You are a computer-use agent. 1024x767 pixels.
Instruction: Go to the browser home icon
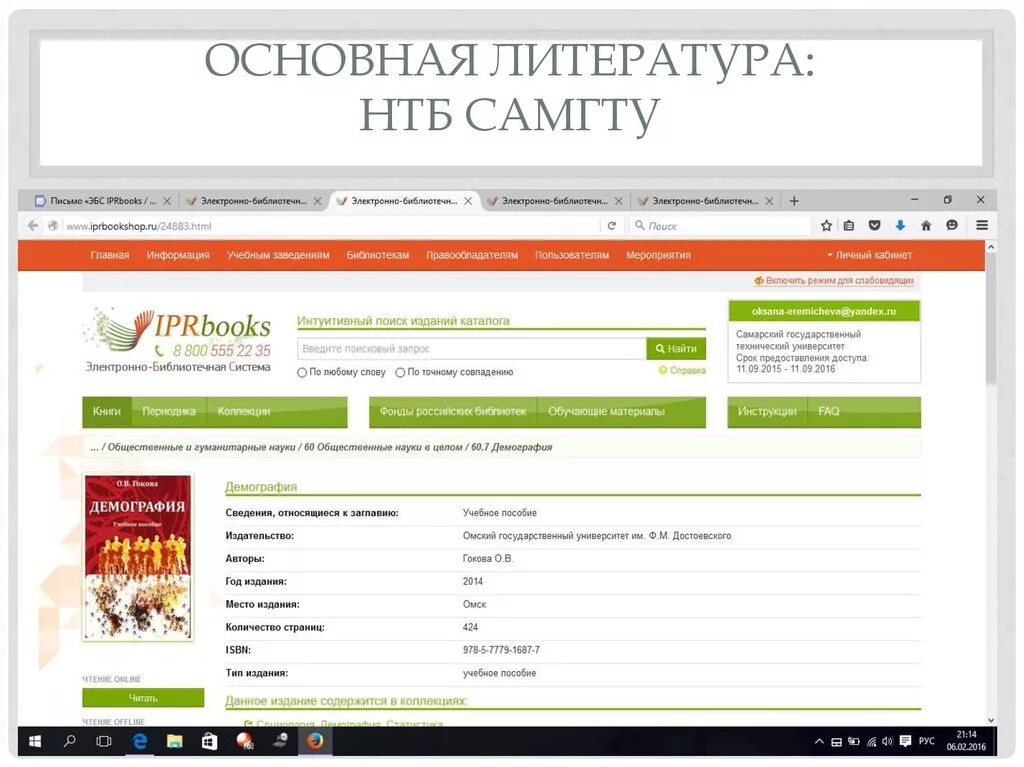click(x=925, y=225)
